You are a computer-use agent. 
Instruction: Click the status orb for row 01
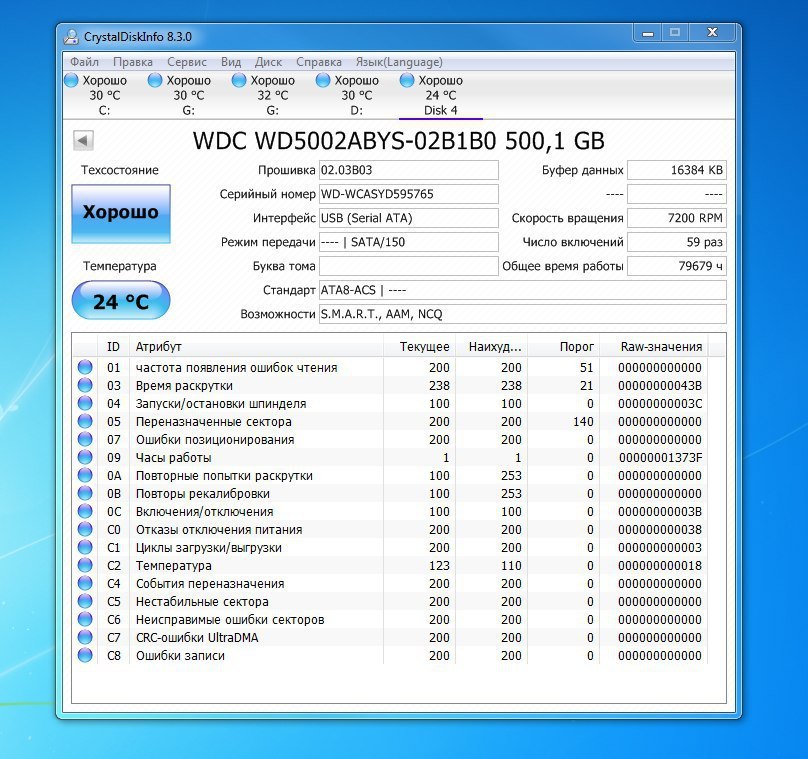85,367
